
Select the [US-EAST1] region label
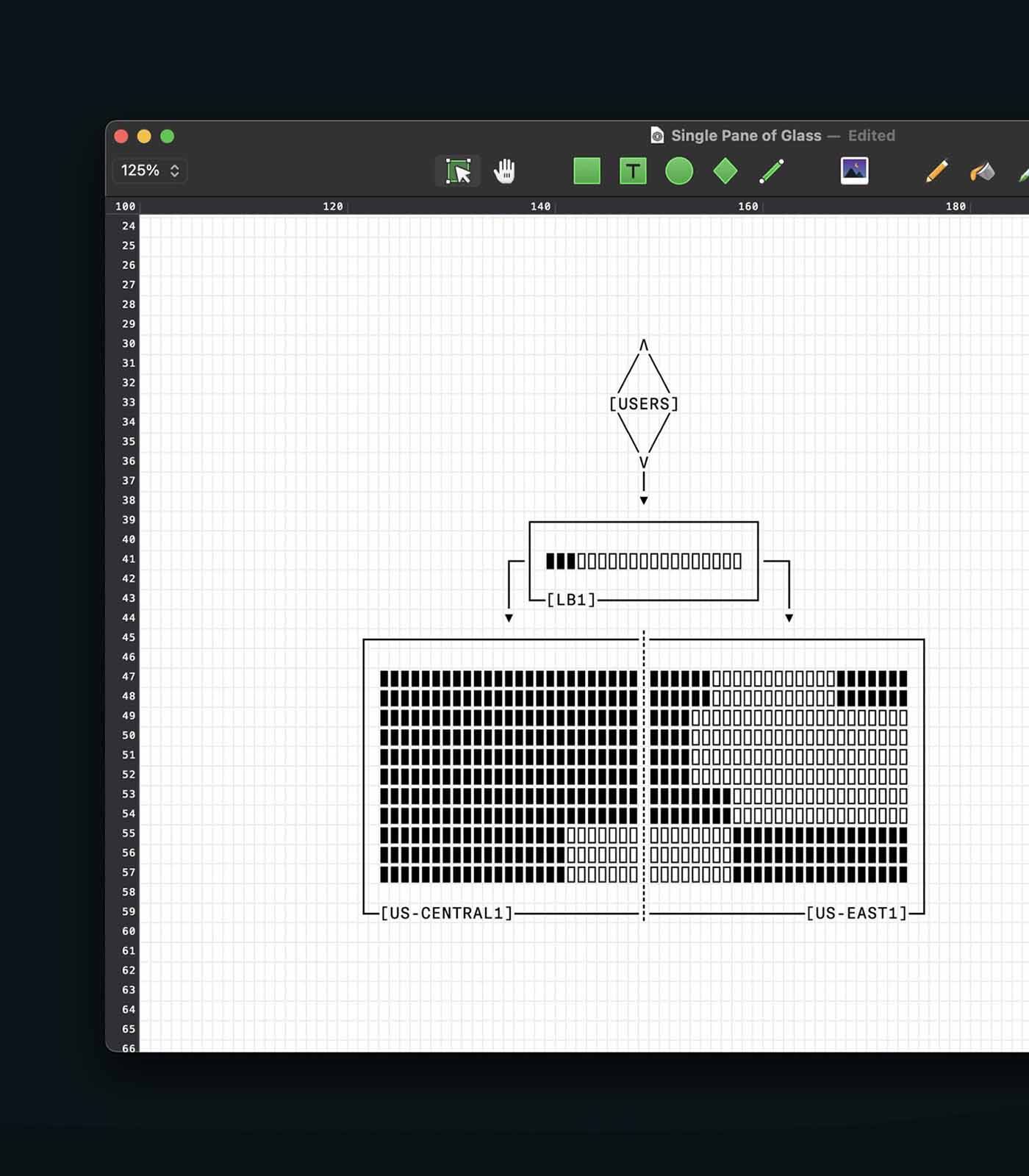point(857,913)
